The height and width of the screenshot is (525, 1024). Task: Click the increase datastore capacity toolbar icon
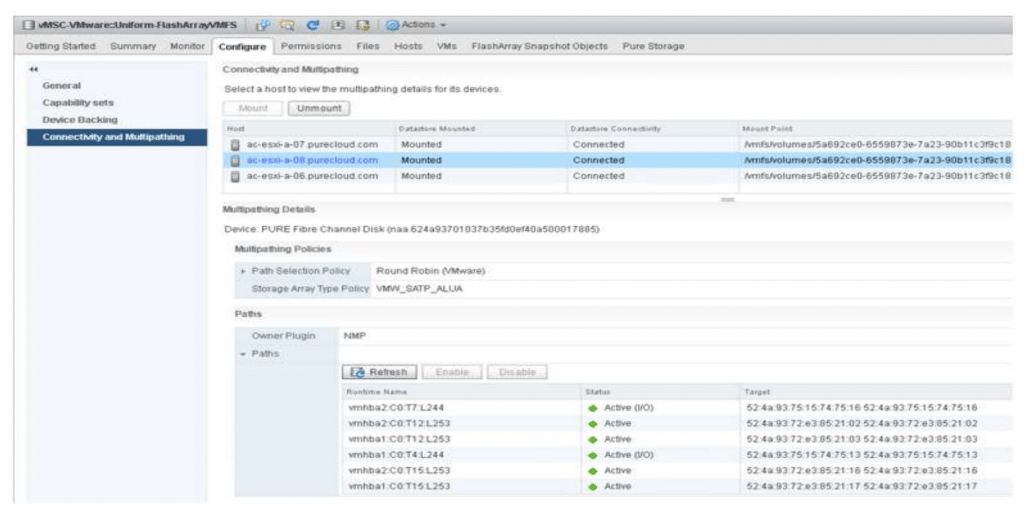coord(338,25)
